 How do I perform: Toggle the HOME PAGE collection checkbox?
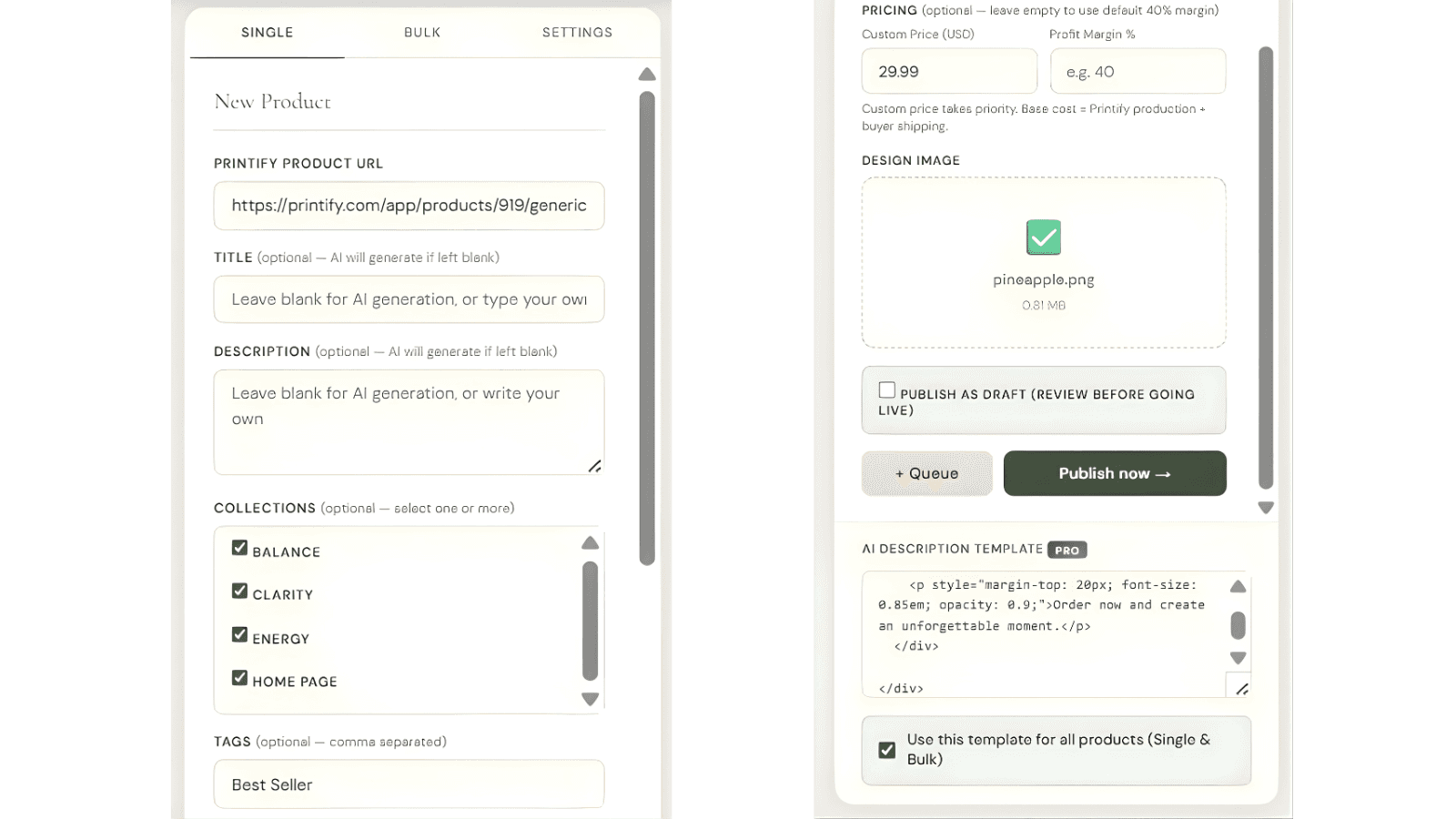[x=239, y=678]
